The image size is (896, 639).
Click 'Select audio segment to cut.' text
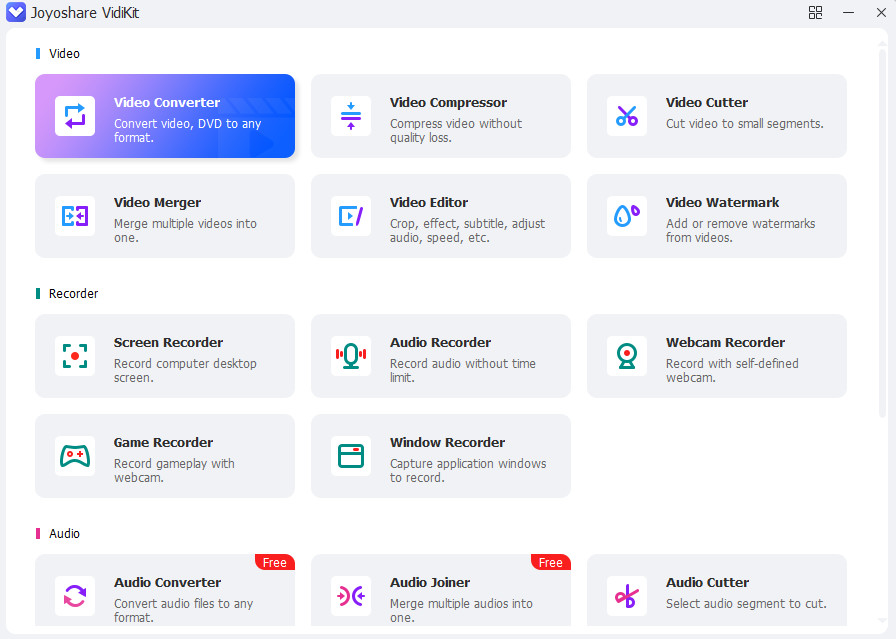click(x=746, y=604)
